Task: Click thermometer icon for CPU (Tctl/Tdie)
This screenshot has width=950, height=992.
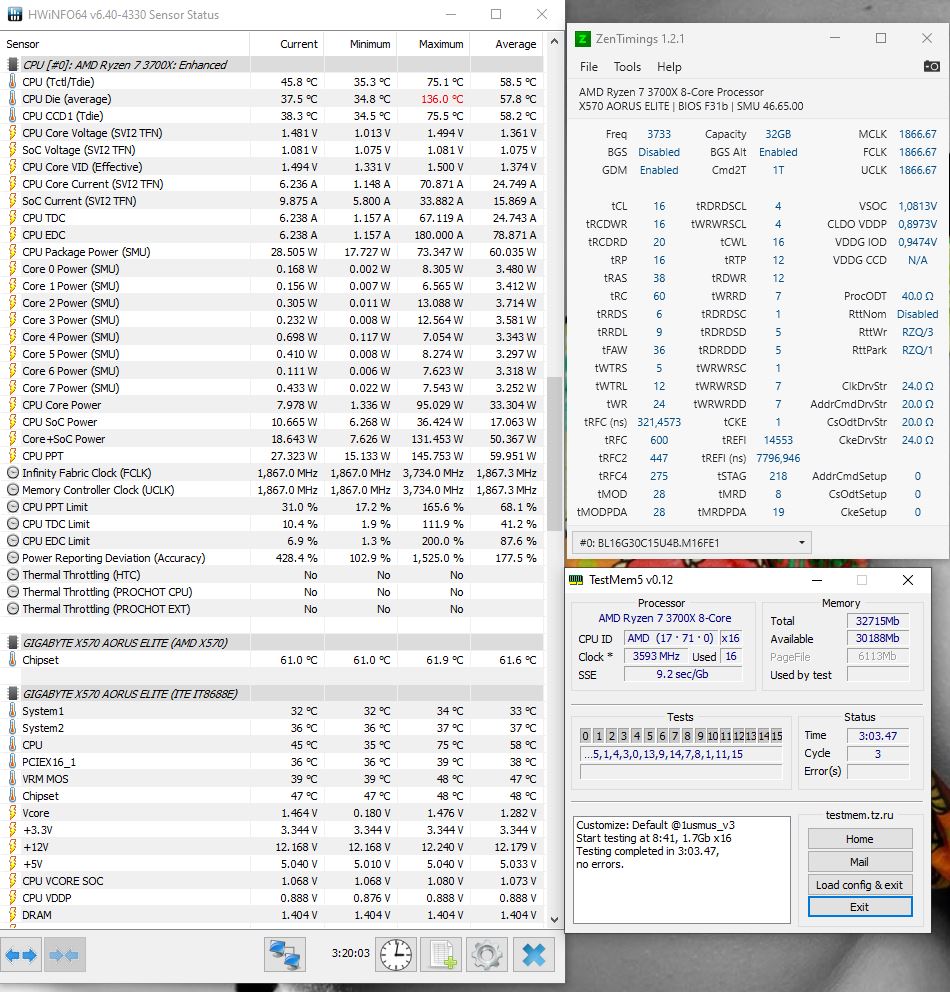Action: 12,82
